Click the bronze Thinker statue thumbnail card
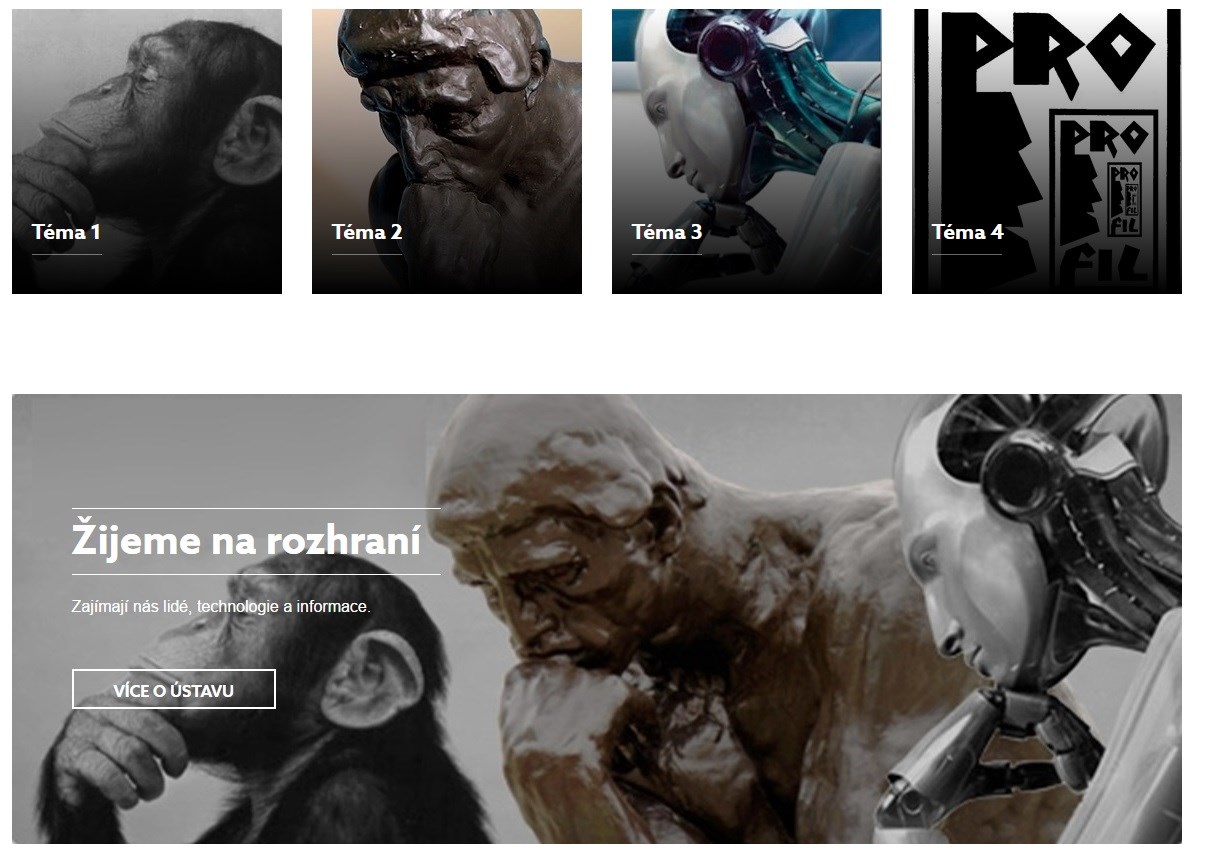The width and height of the screenshot is (1208, 865). [x=447, y=152]
